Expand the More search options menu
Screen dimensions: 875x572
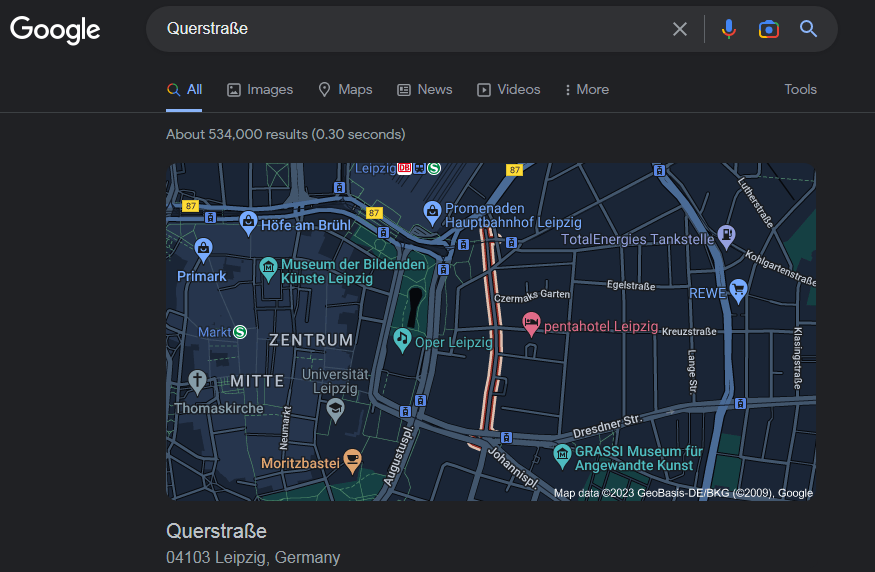(x=586, y=90)
